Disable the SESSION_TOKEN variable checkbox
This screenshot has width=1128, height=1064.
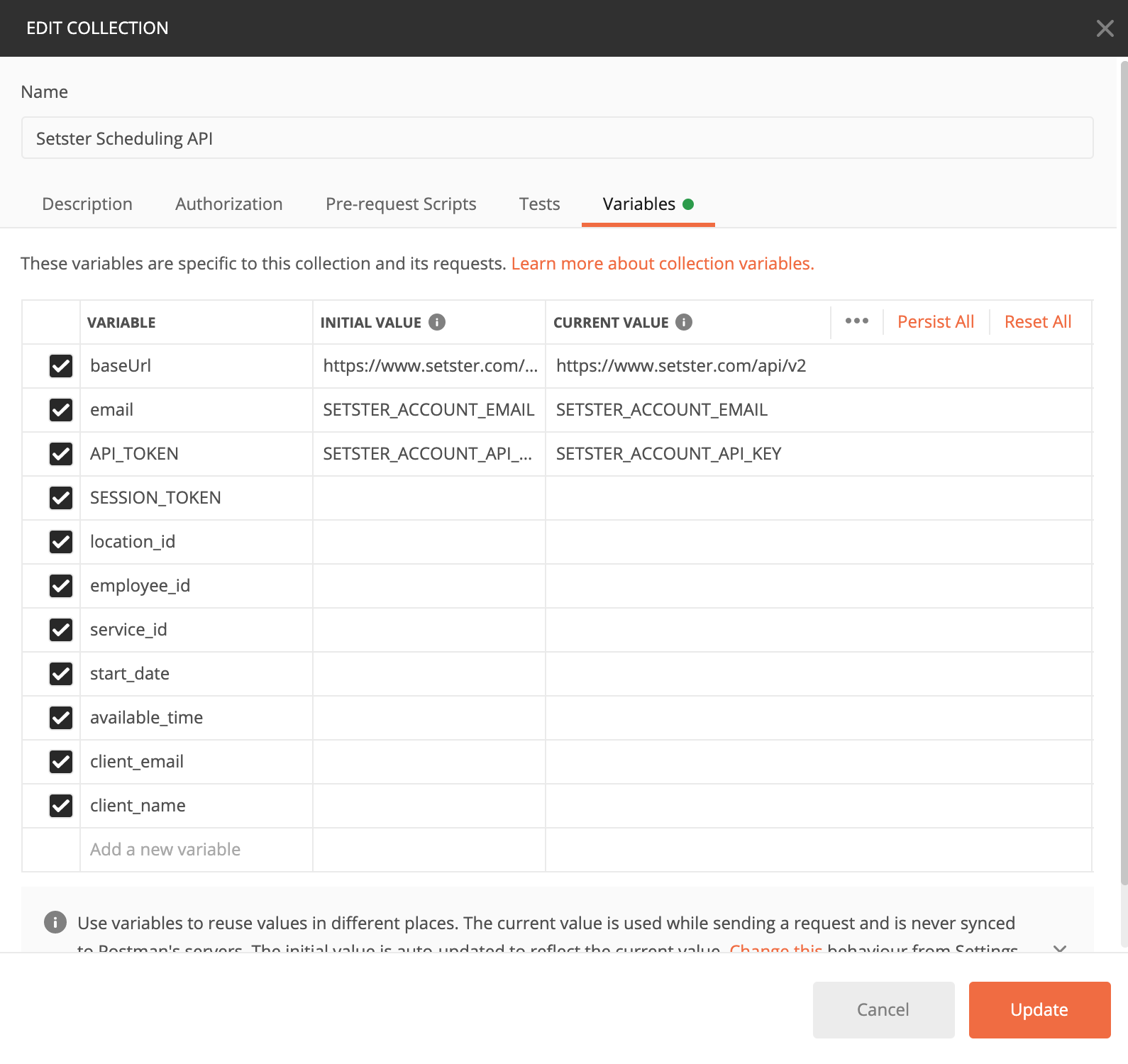click(x=61, y=498)
